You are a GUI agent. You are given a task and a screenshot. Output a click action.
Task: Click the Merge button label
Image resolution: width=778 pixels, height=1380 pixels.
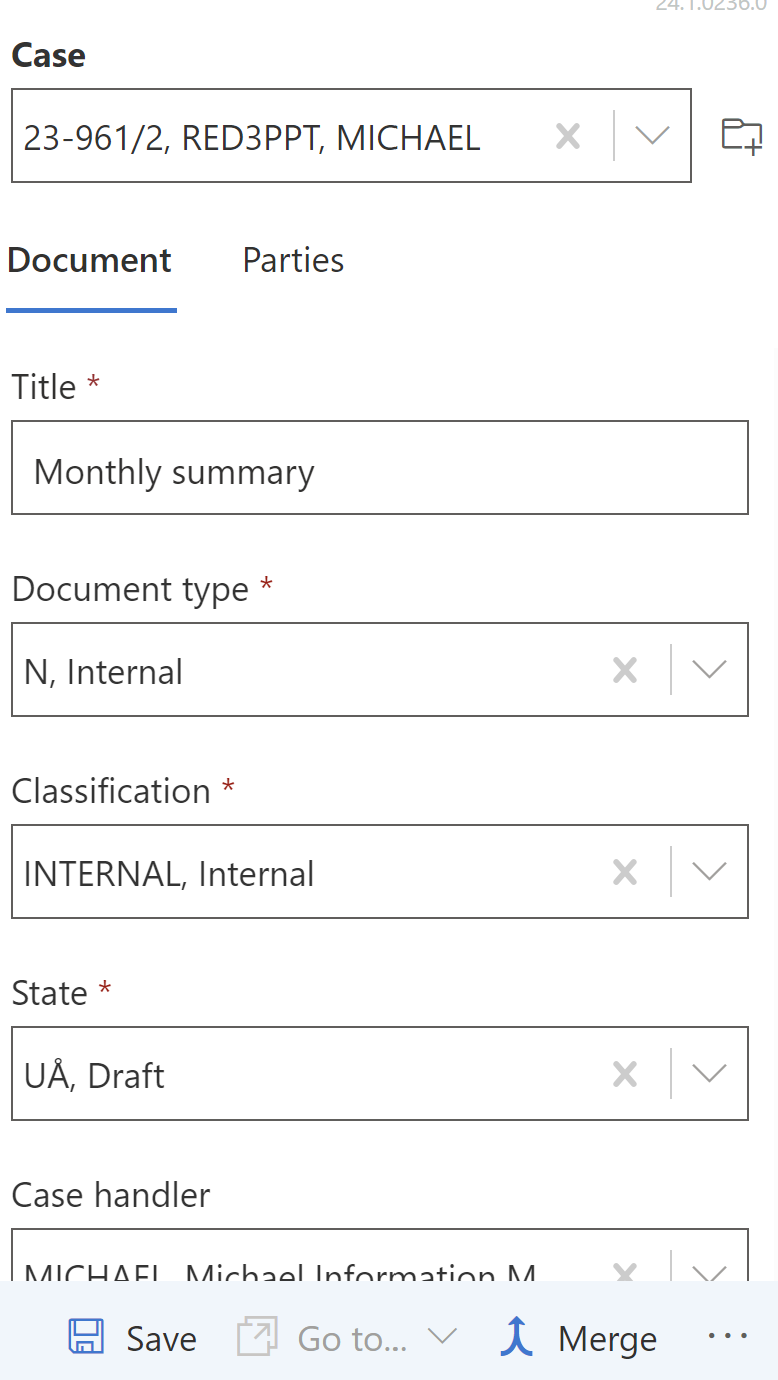tap(607, 1338)
